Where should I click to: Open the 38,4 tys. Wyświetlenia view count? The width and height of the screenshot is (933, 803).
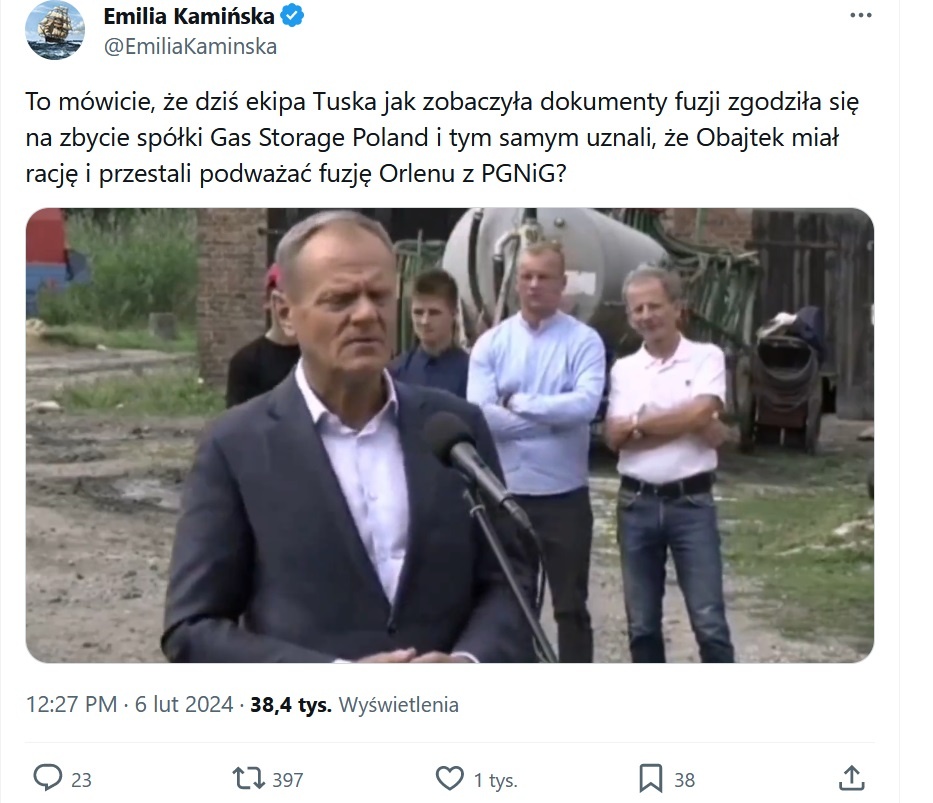(355, 704)
